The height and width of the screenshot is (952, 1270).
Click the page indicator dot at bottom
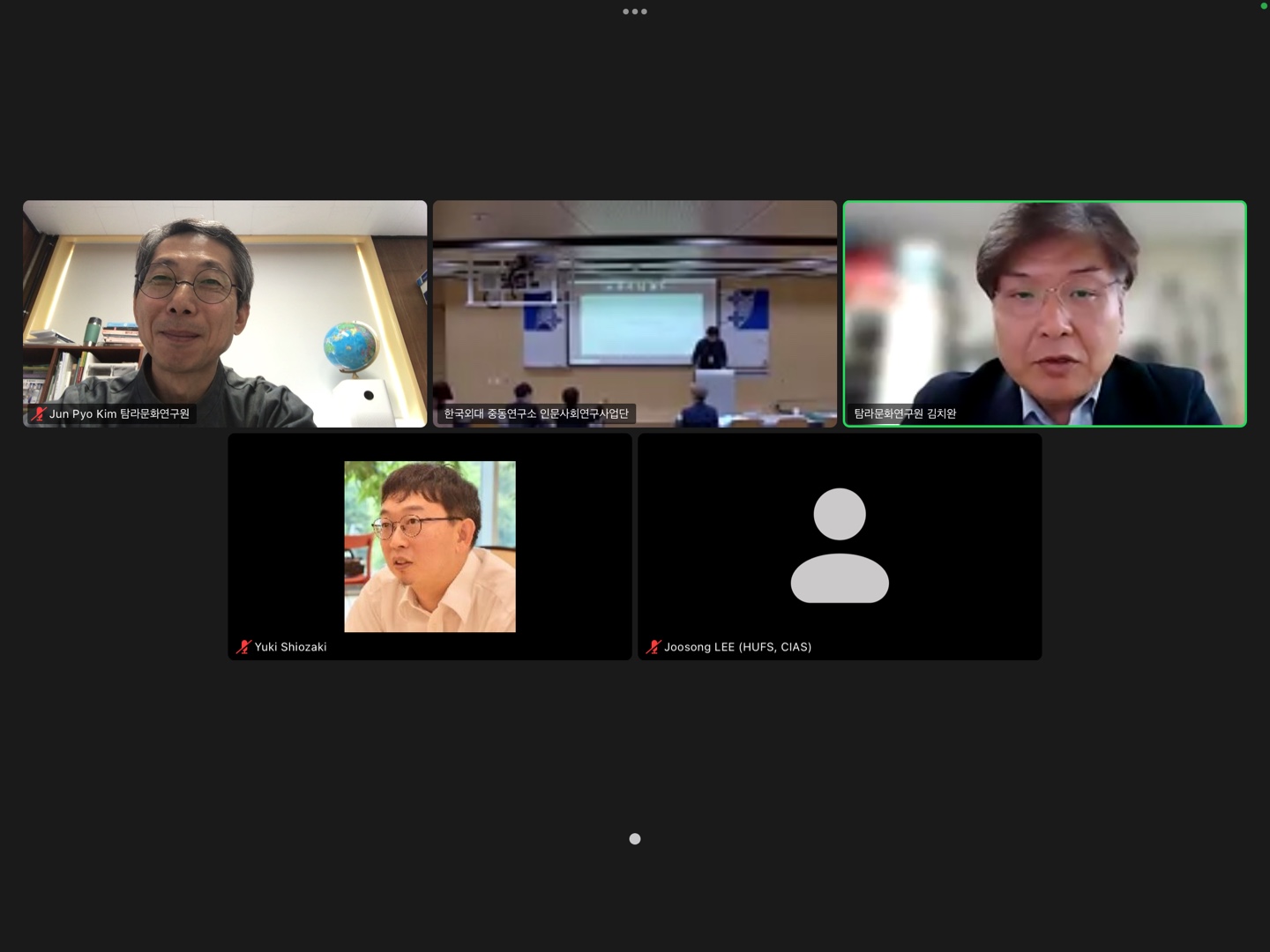(x=635, y=839)
